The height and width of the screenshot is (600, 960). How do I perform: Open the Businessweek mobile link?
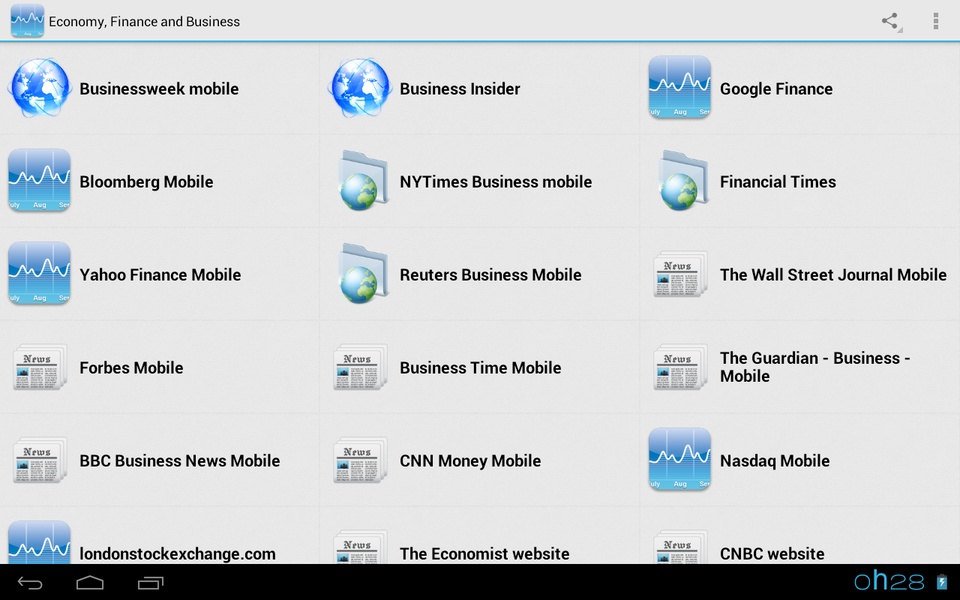[159, 89]
